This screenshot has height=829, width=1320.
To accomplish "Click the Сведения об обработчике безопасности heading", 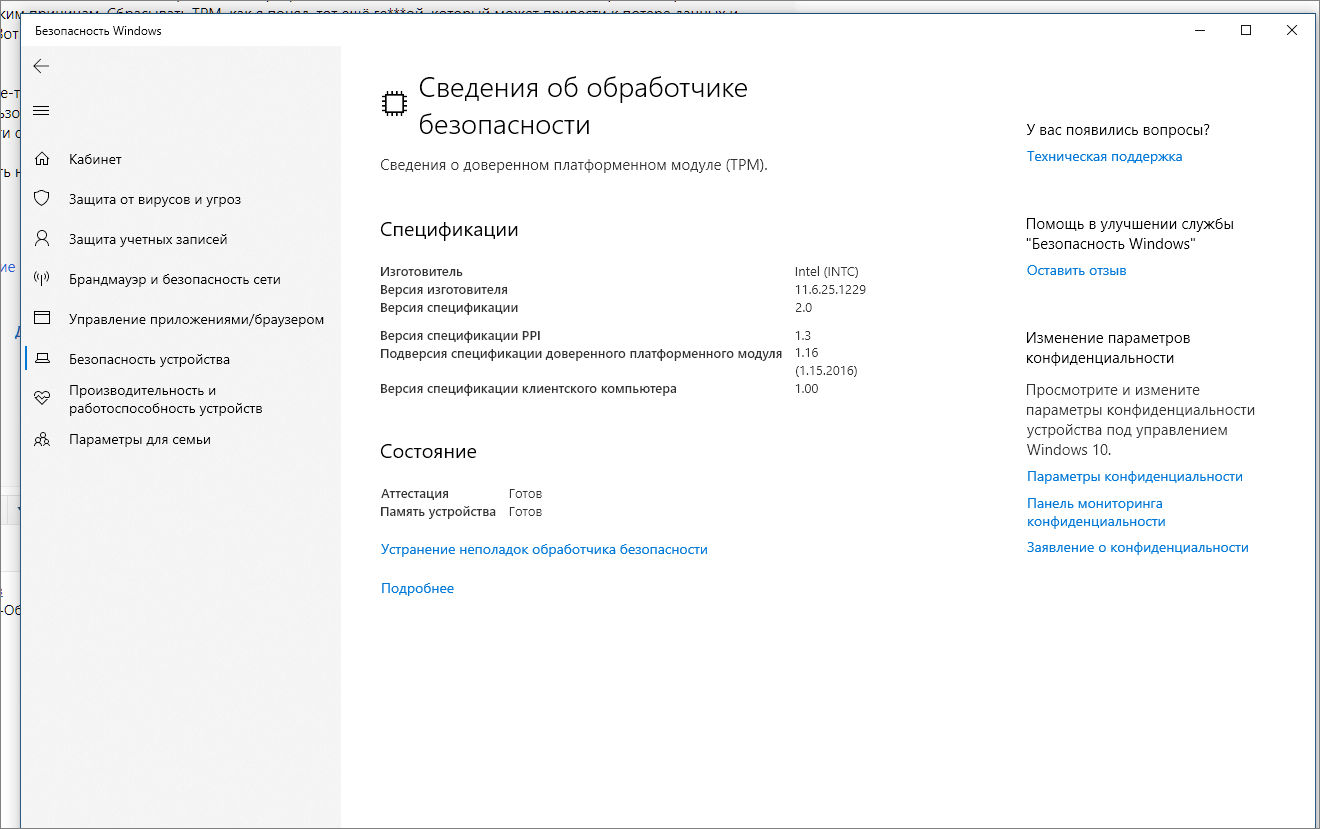I will point(583,106).
